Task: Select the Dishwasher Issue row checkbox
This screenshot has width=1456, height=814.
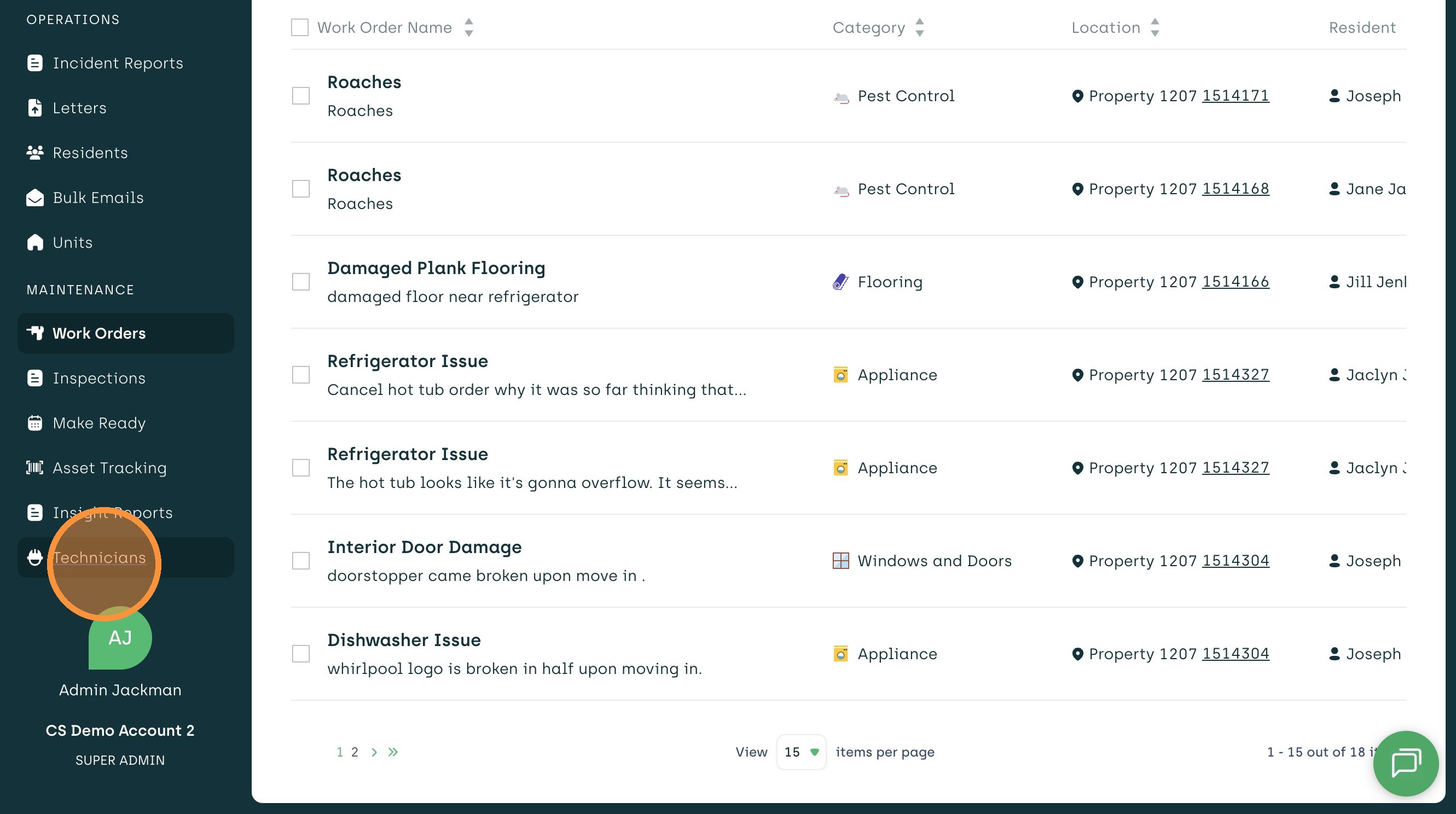Action: coord(301,654)
